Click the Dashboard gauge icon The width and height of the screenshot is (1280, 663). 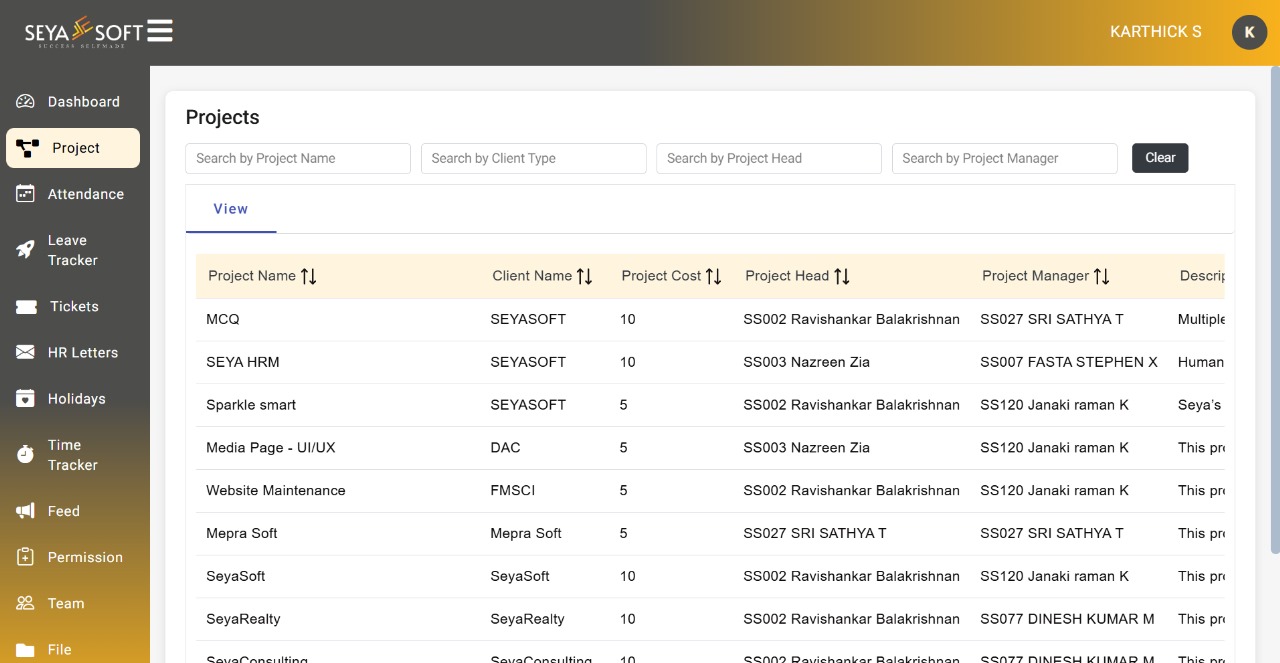point(25,102)
